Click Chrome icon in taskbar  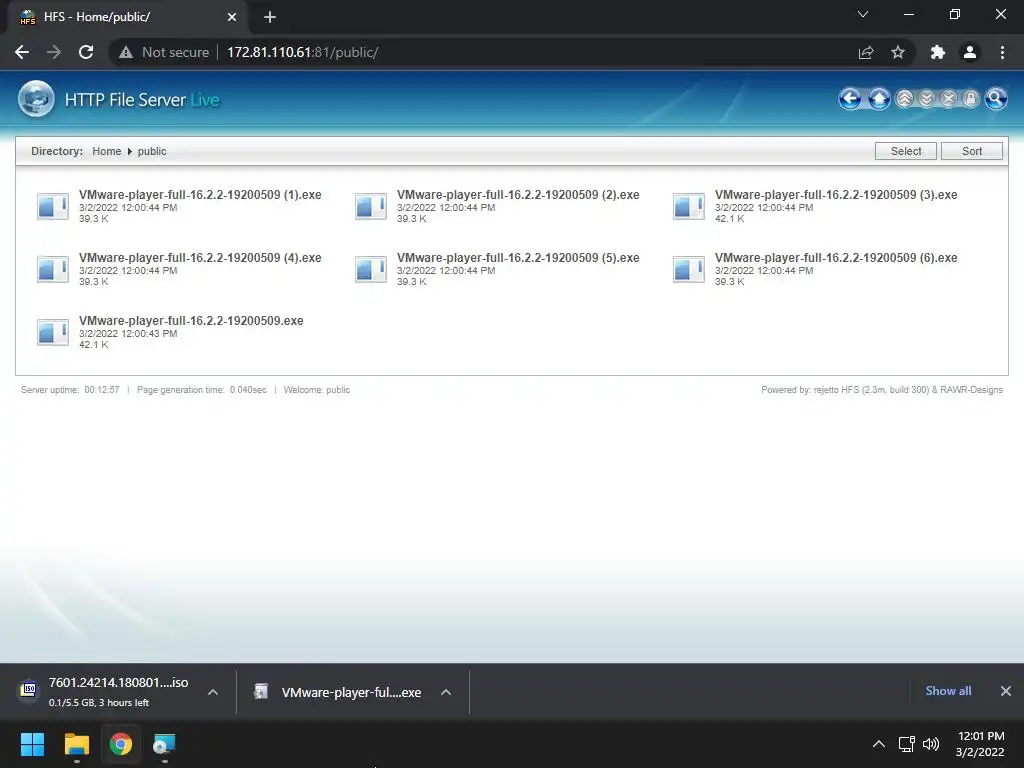[x=121, y=744]
